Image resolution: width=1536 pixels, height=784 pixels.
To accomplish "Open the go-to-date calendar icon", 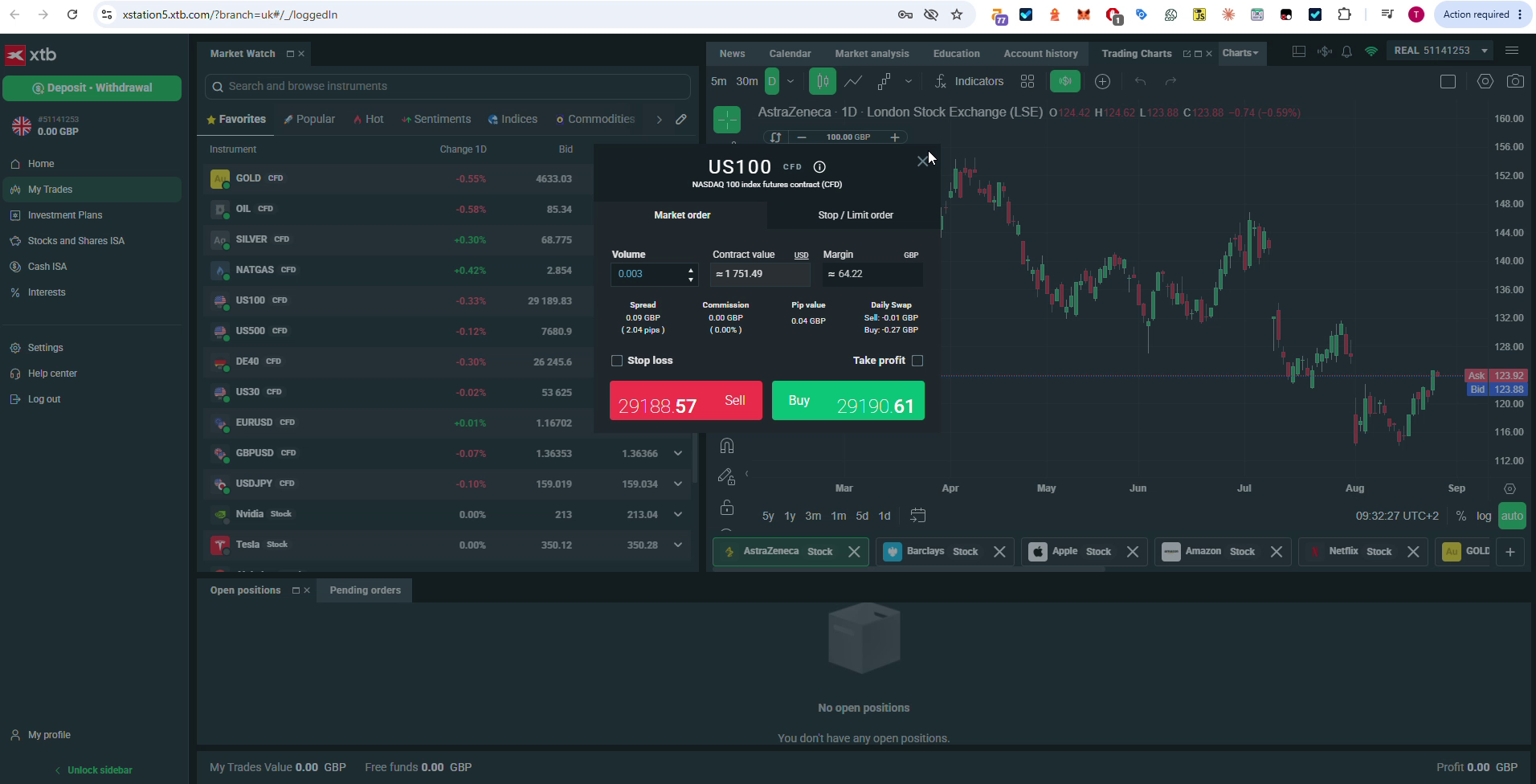I will point(917,516).
